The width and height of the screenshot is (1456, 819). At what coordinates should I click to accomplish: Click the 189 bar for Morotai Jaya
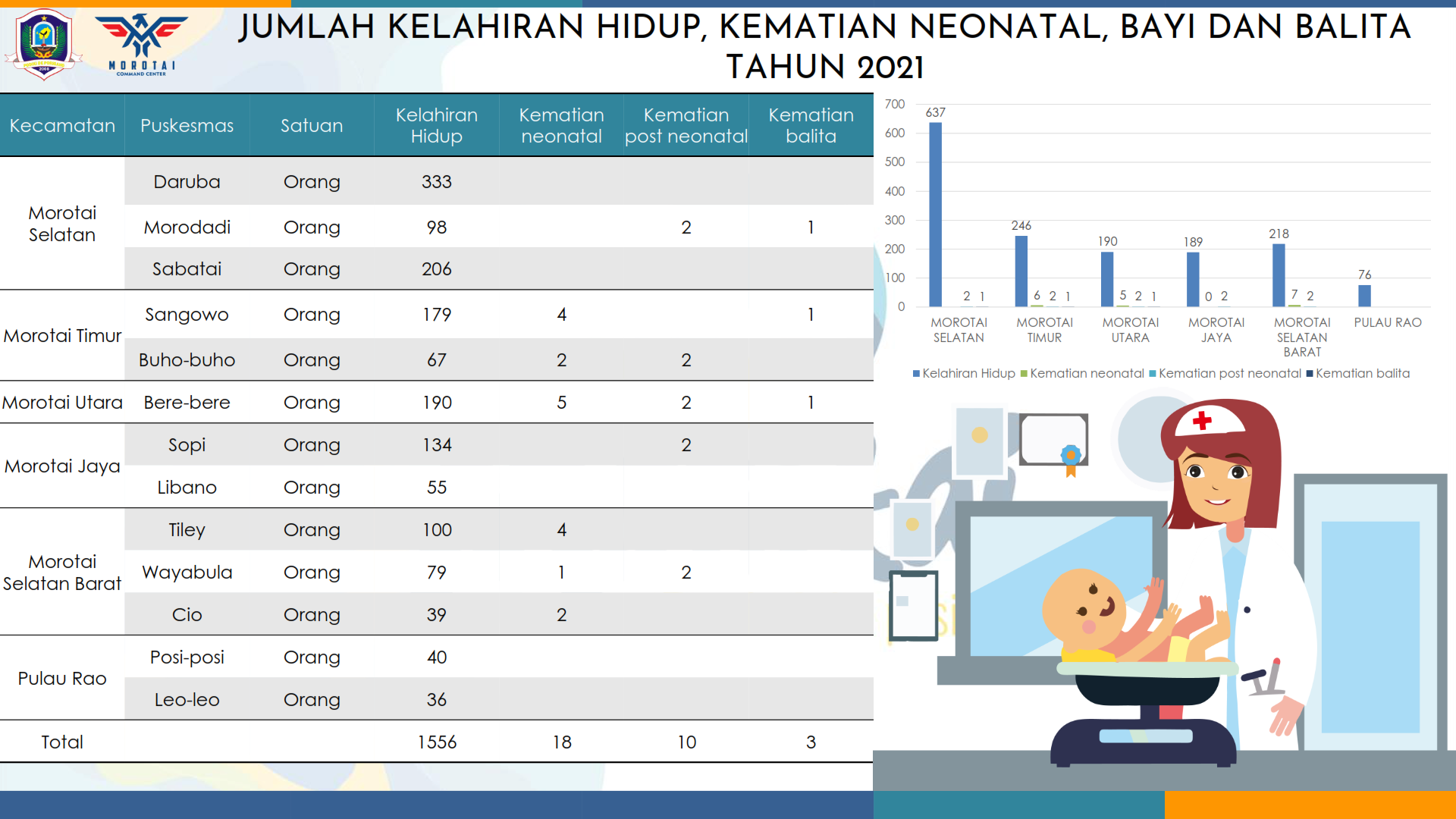[x=1193, y=279]
